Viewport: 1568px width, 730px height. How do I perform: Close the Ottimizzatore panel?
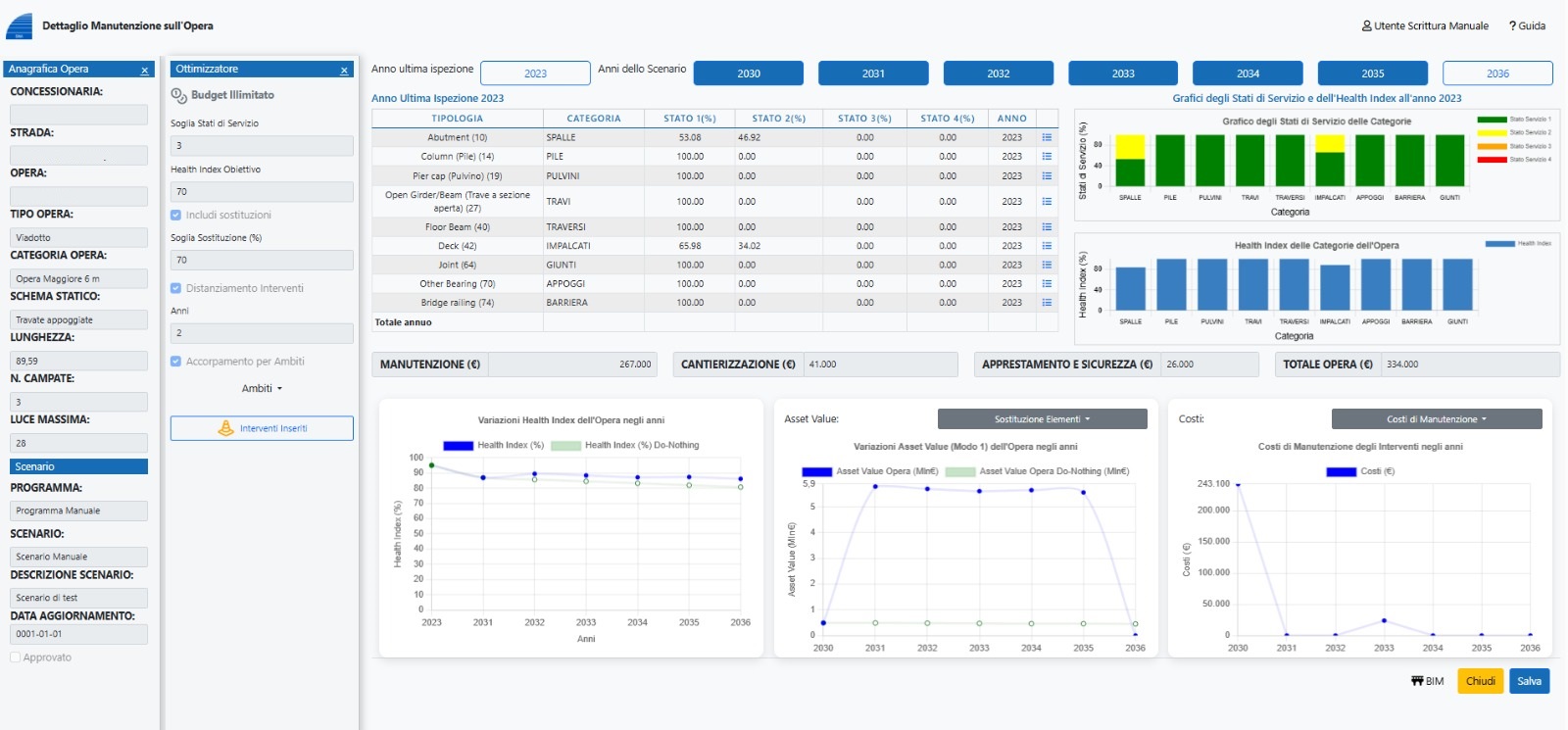pyautogui.click(x=344, y=71)
